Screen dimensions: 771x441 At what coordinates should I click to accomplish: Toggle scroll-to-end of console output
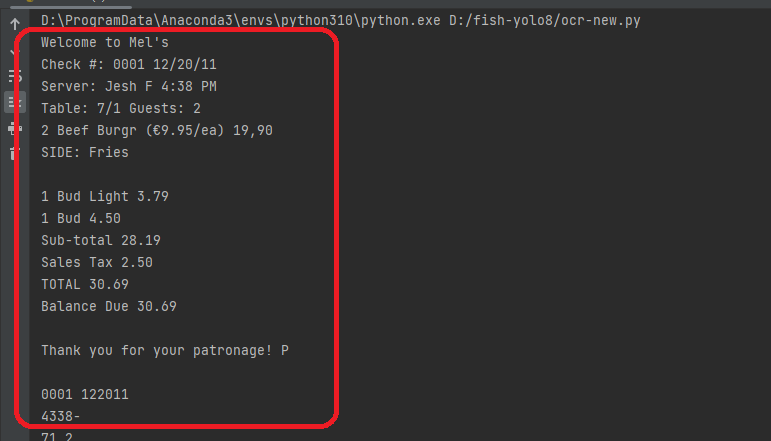[x=15, y=102]
